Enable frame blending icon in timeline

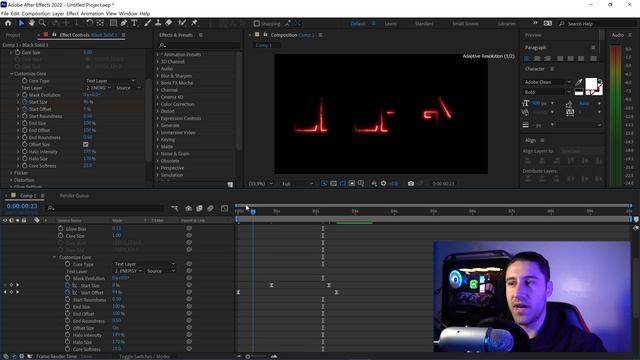click(199, 209)
